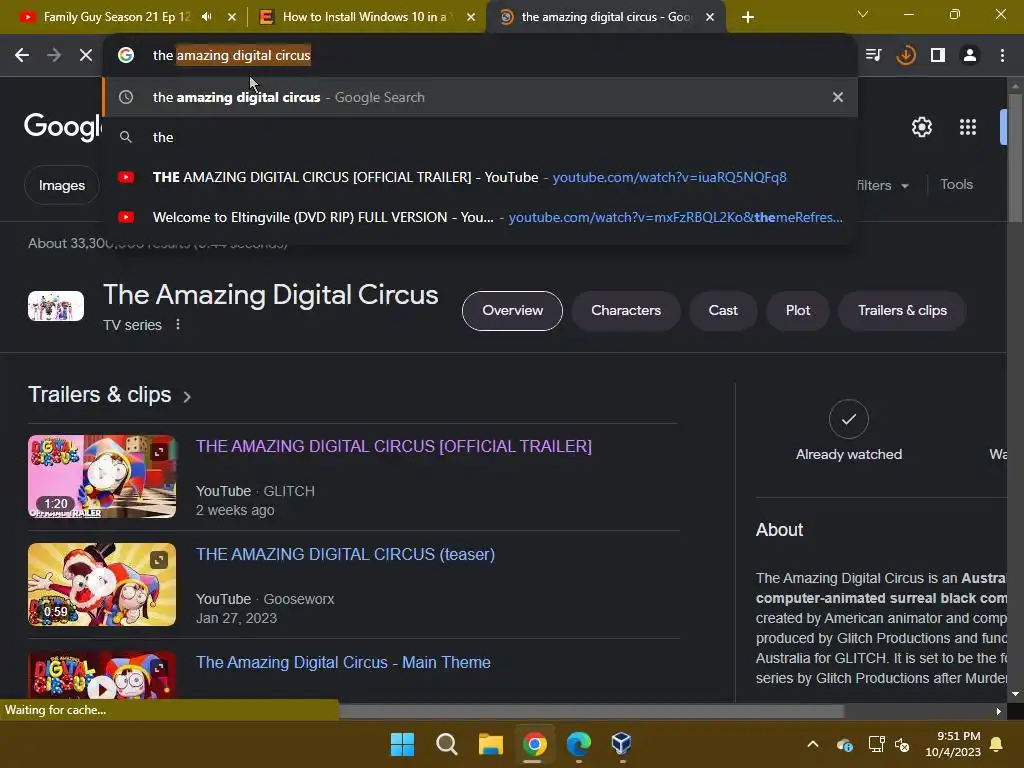Screen dimensions: 1024x768
Task: Play the official trailer thumbnail
Action: [102, 476]
